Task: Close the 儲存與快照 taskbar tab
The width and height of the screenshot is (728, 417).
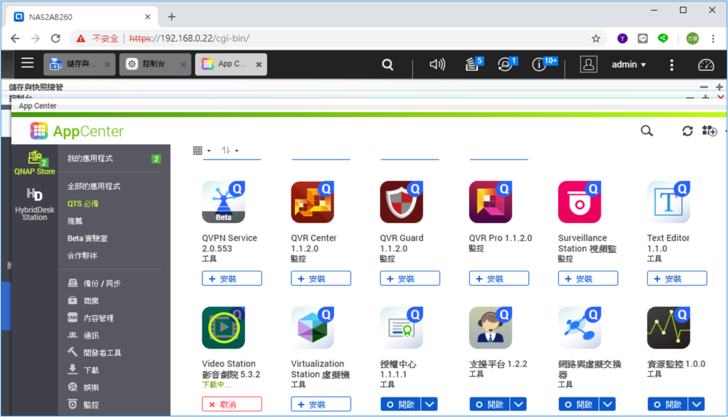Action: pyautogui.click(x=107, y=65)
